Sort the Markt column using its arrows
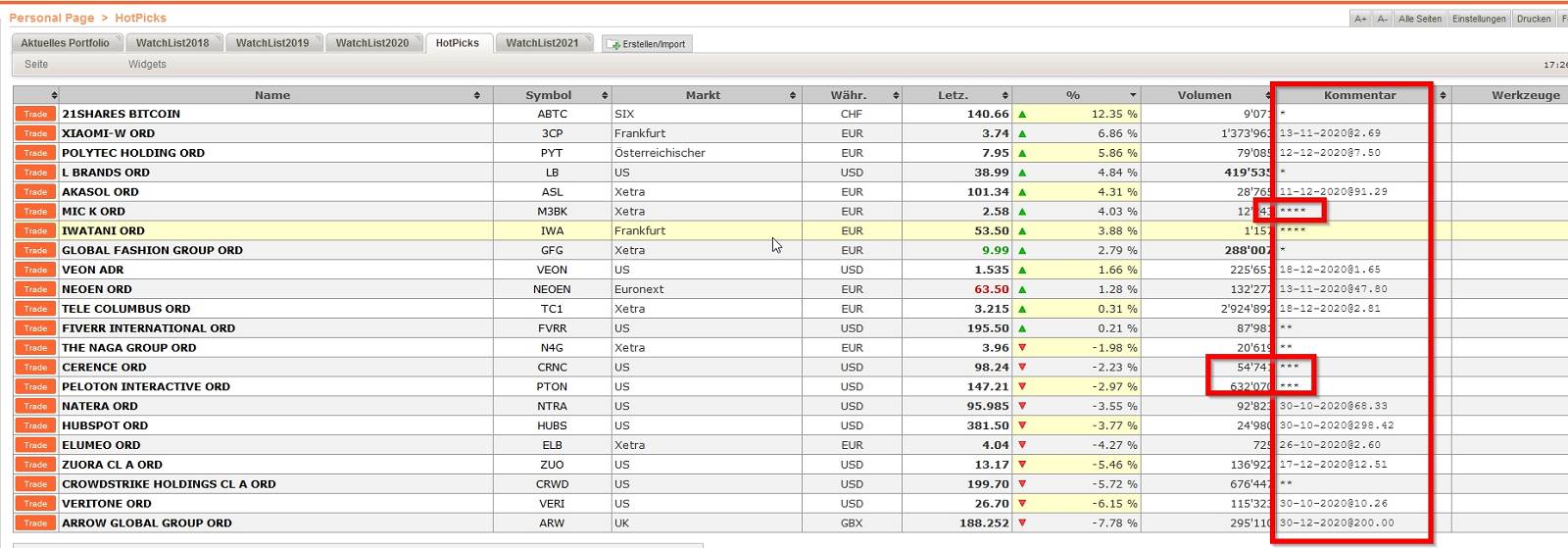 (x=793, y=95)
